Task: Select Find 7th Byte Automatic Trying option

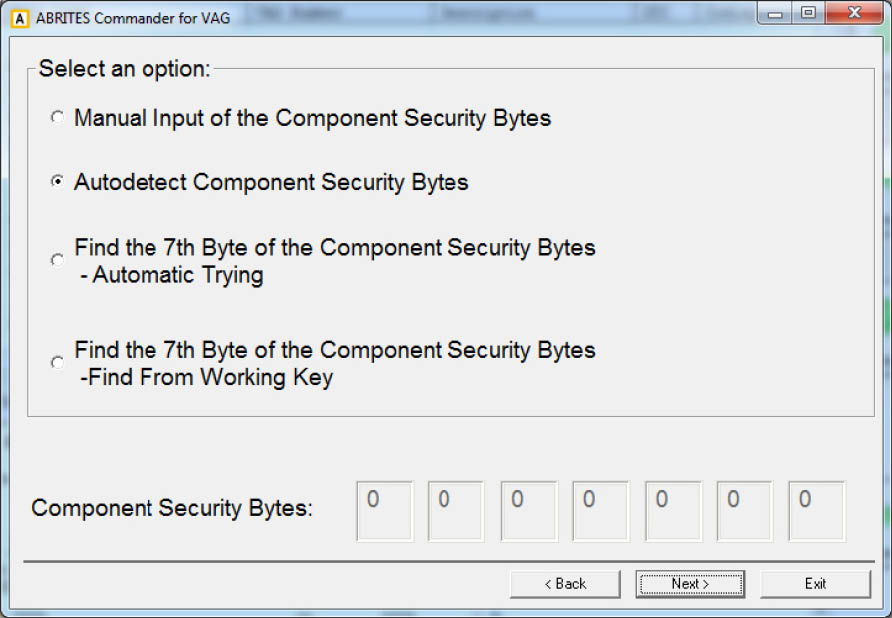Action: 57,260
